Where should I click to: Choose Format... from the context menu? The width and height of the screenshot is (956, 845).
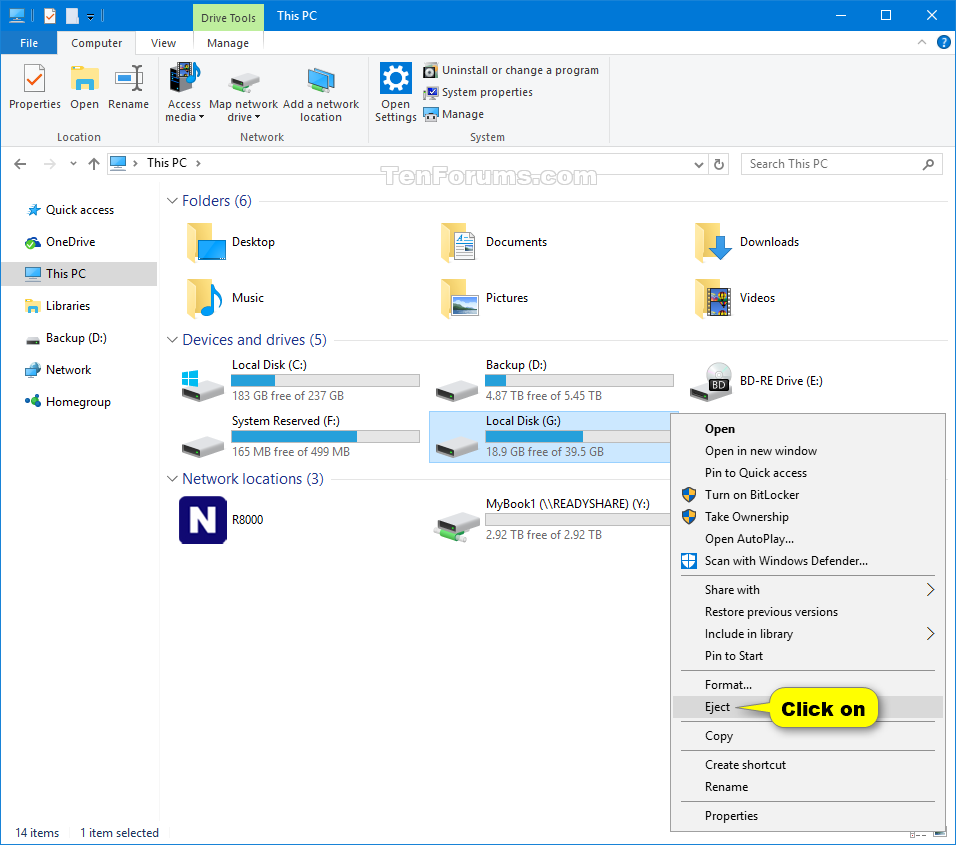(808, 685)
